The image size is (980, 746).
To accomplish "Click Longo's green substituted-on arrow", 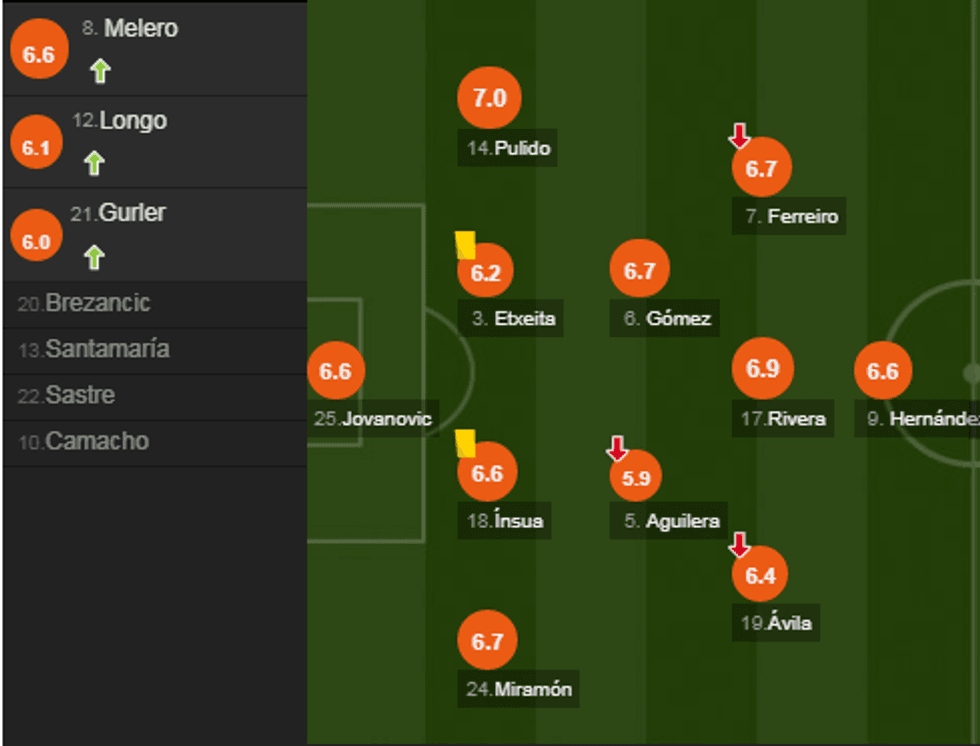I will pyautogui.click(x=94, y=163).
